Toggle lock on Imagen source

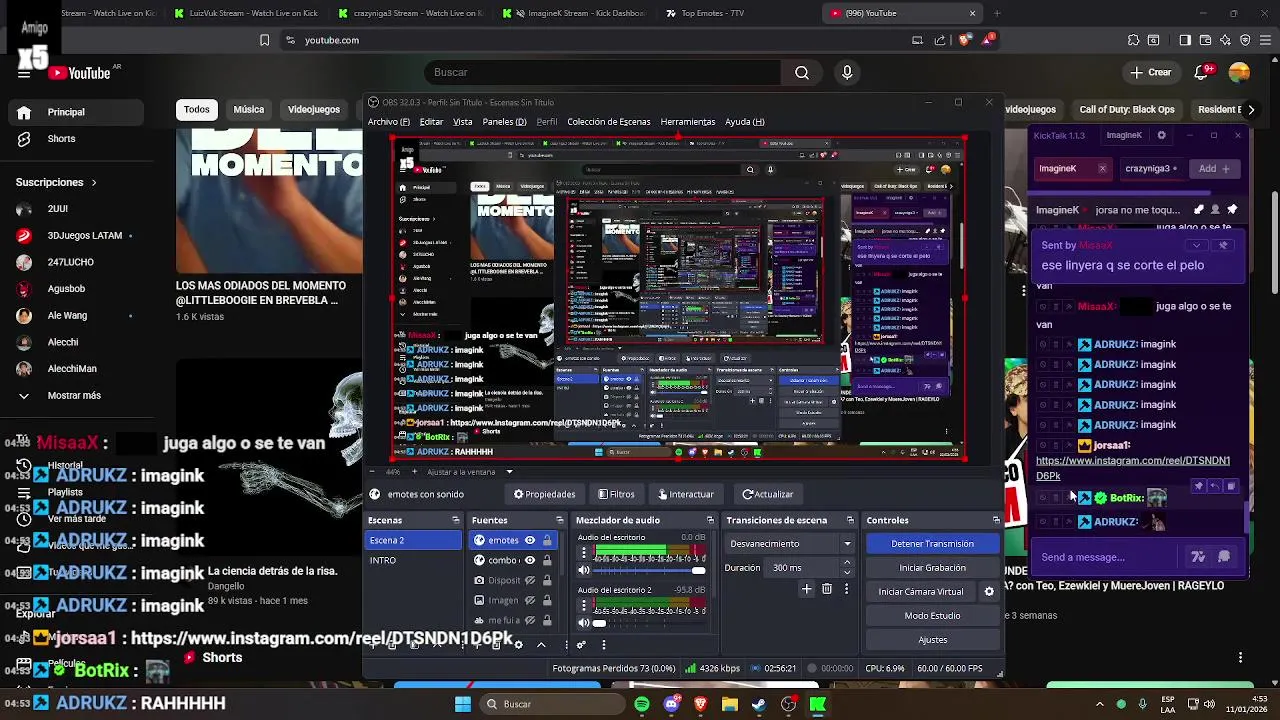coord(547,600)
